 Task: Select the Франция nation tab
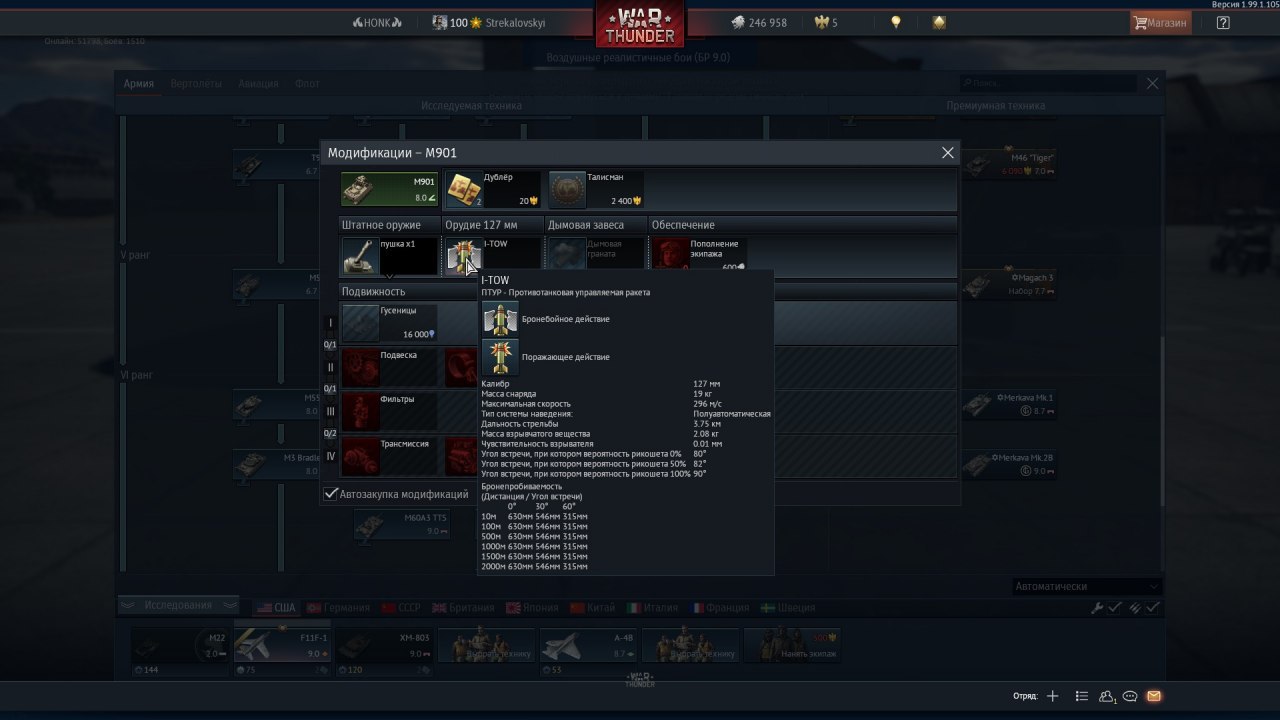pyautogui.click(x=720, y=608)
